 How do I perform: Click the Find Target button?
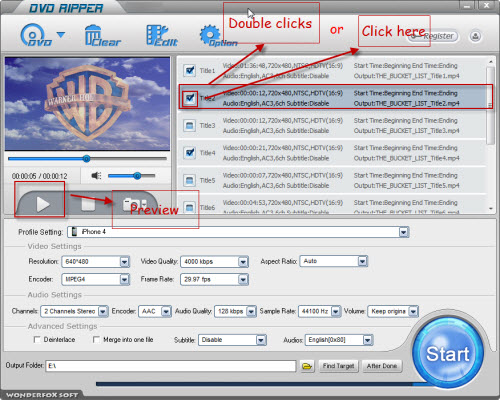coord(338,366)
